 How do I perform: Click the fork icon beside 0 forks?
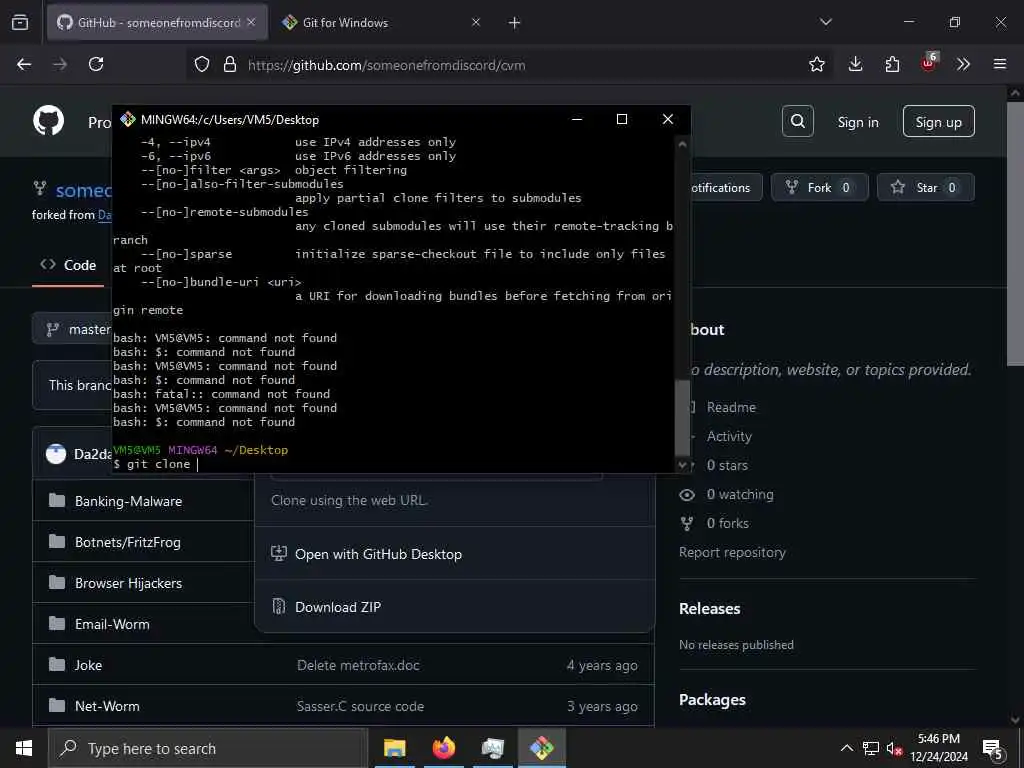point(687,524)
